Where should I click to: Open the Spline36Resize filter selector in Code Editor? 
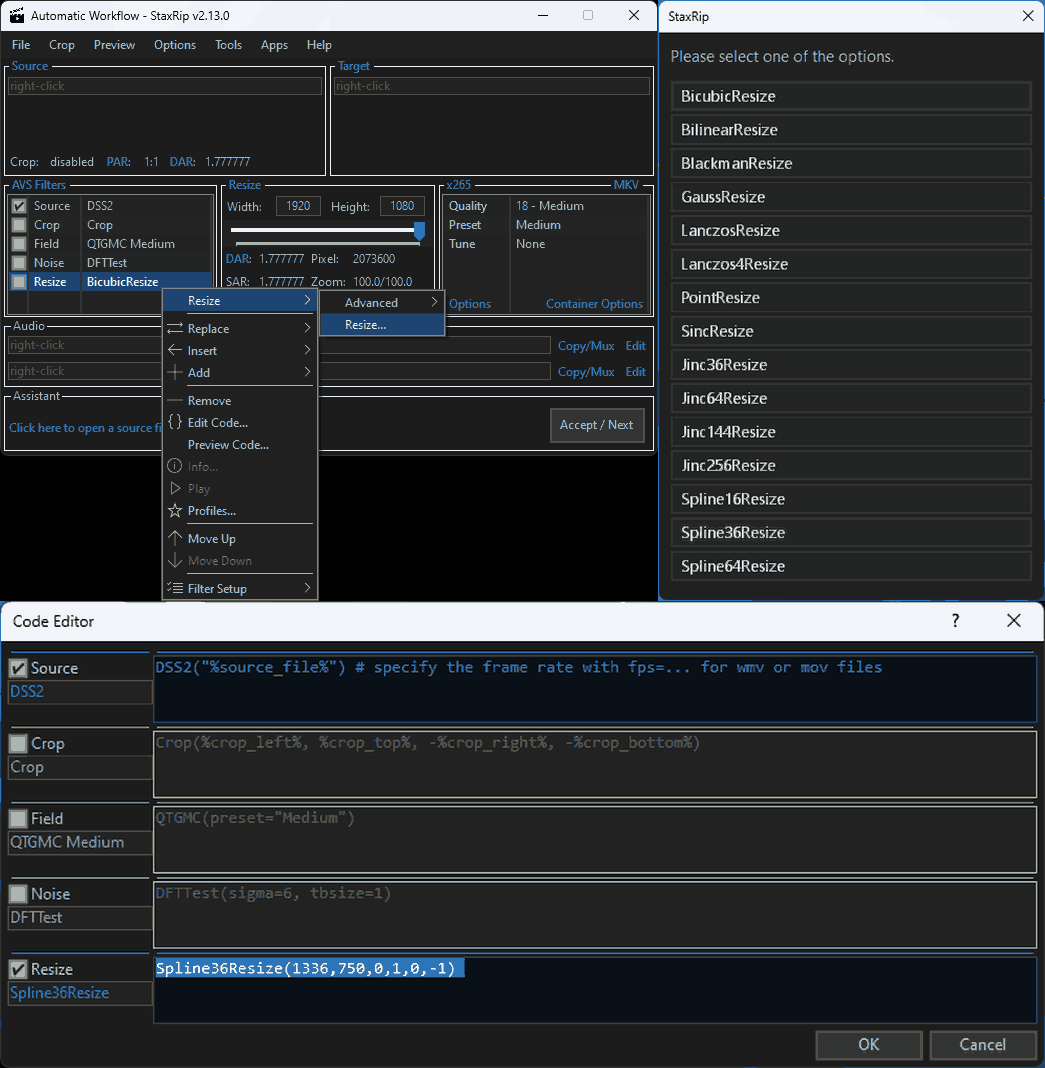tap(80, 993)
